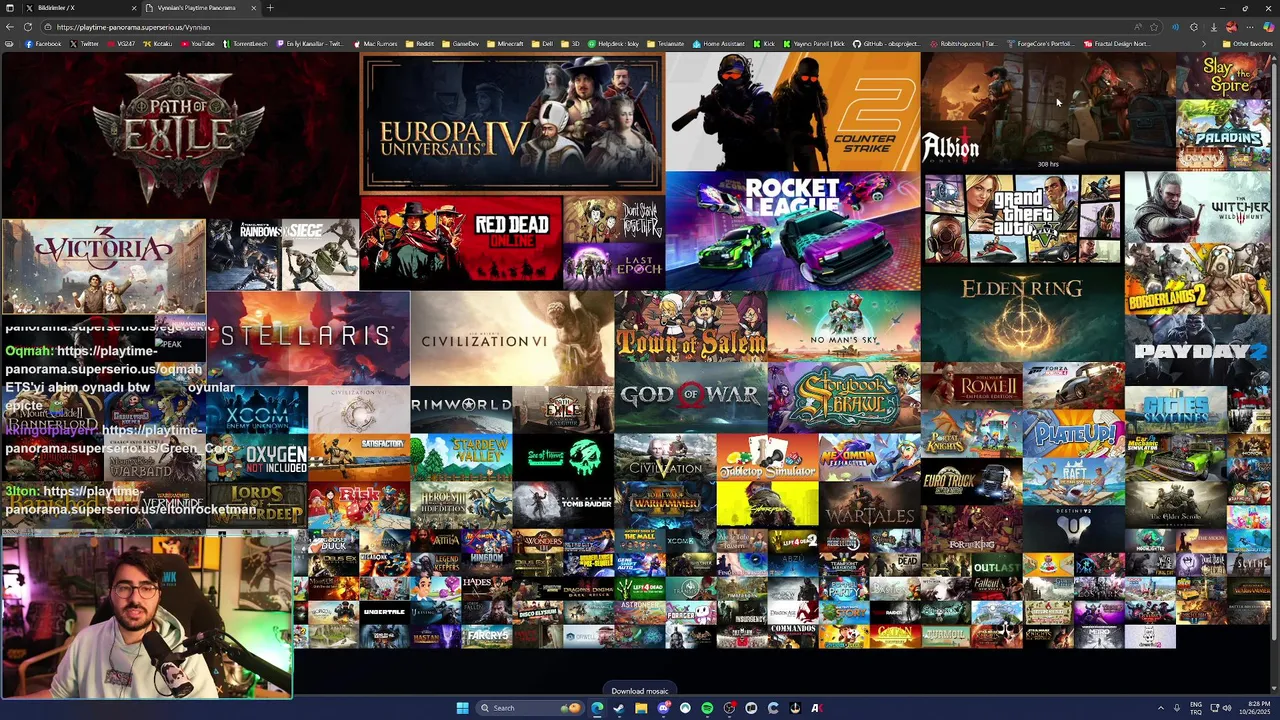The width and height of the screenshot is (1280, 720).
Task: Open browser Settings and more ellipsis
Action: coord(1250,27)
